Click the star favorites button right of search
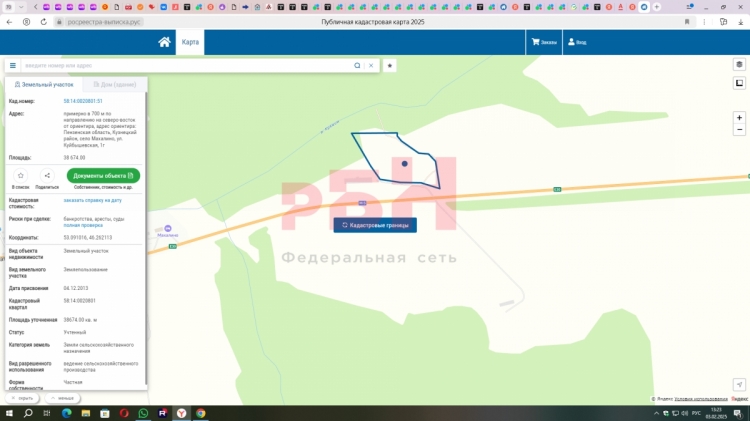This screenshot has height=421, width=750. coord(390,65)
